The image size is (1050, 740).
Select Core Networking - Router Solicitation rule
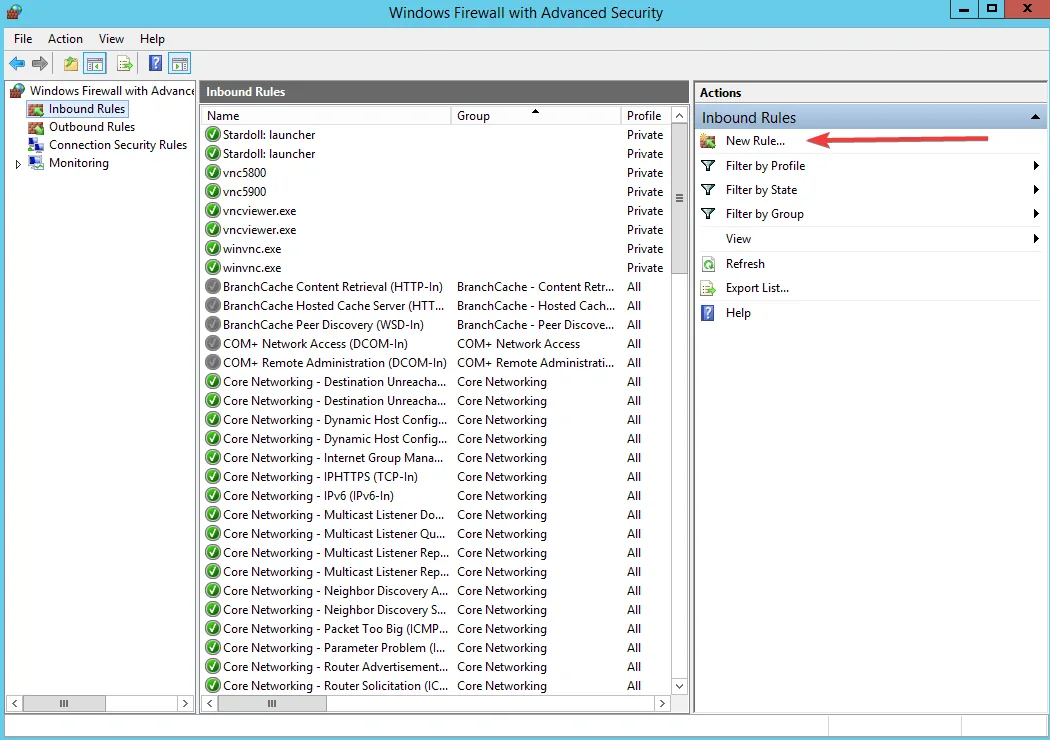coord(335,686)
